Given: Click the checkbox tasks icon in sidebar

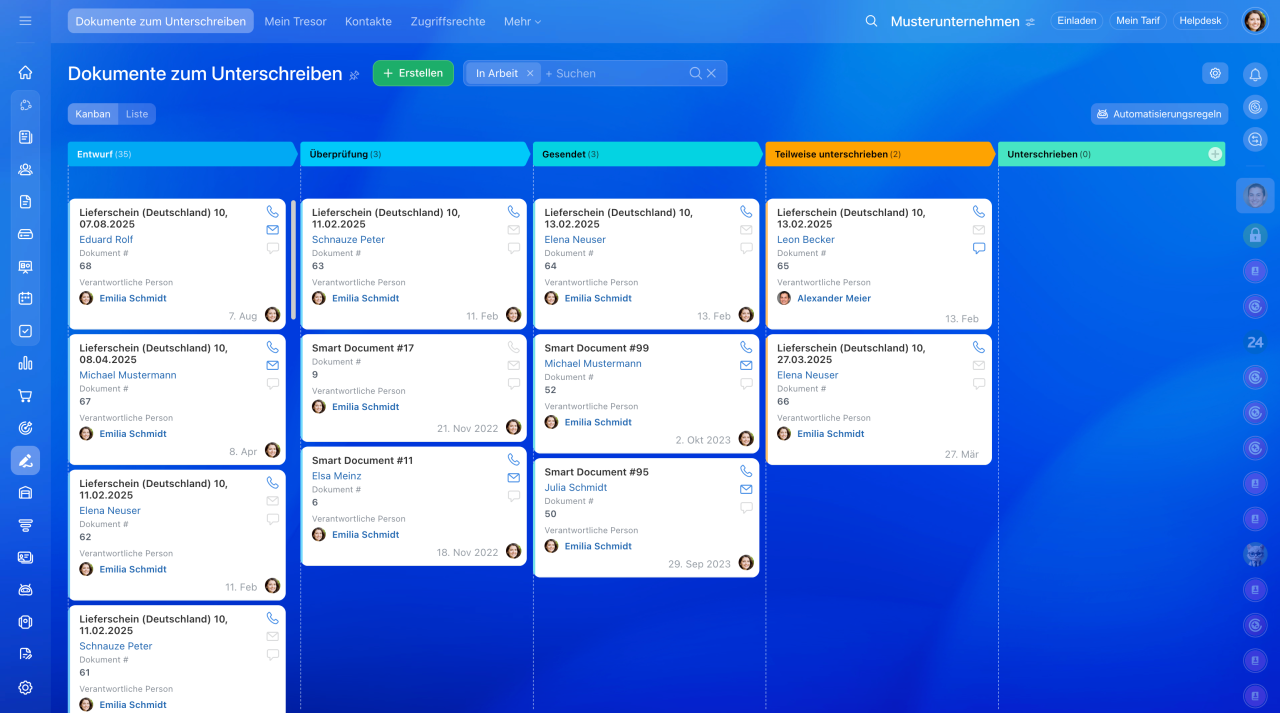Looking at the screenshot, I should [25, 331].
